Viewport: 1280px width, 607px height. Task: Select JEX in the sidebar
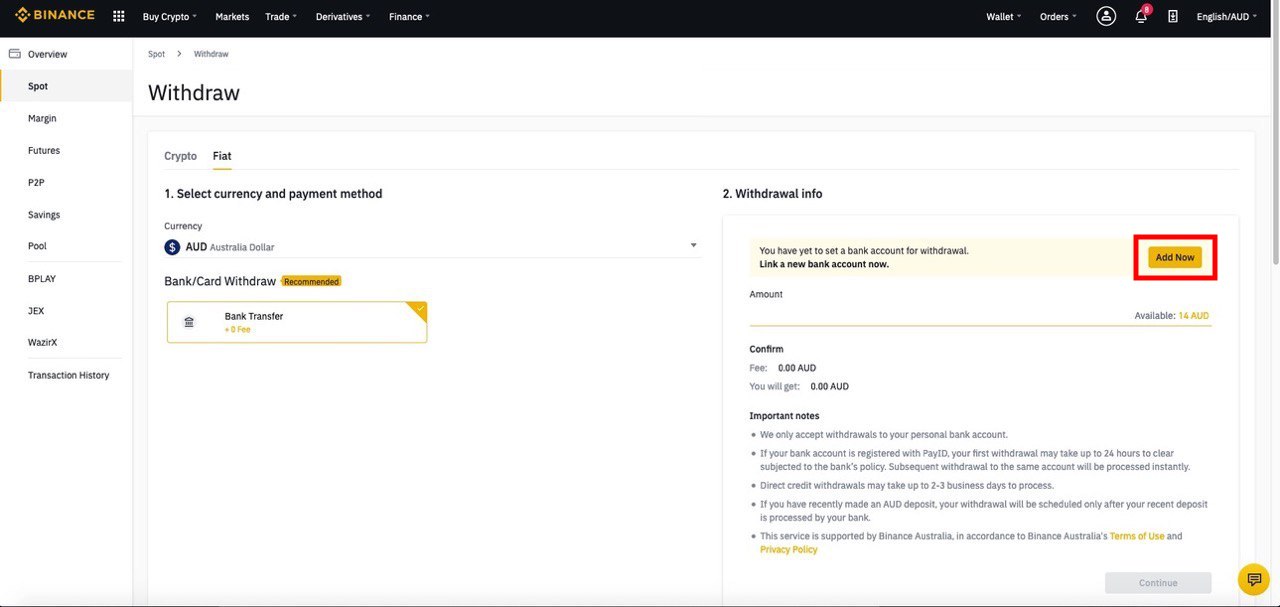(66, 311)
